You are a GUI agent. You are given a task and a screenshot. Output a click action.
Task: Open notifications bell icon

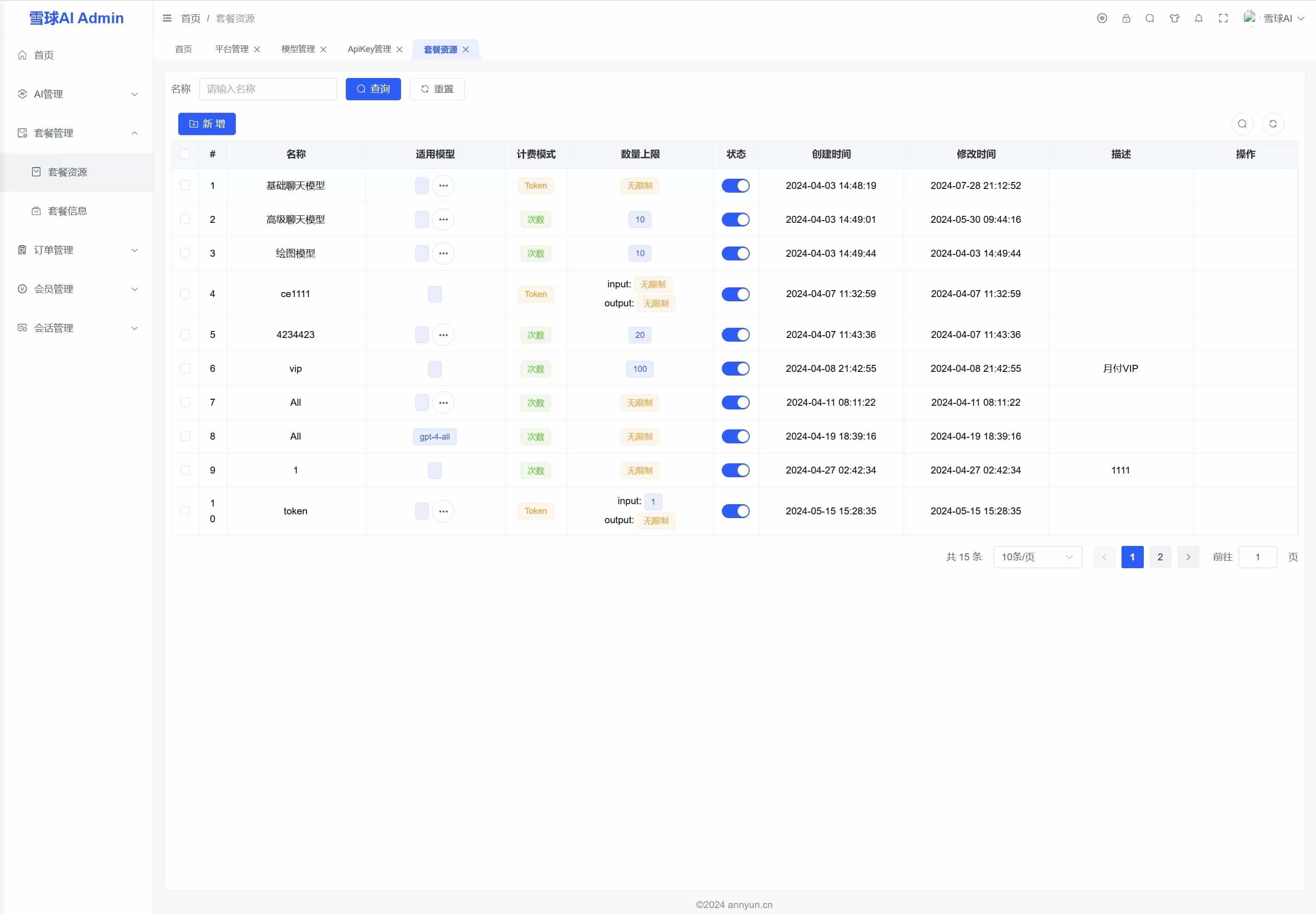pyautogui.click(x=1199, y=19)
